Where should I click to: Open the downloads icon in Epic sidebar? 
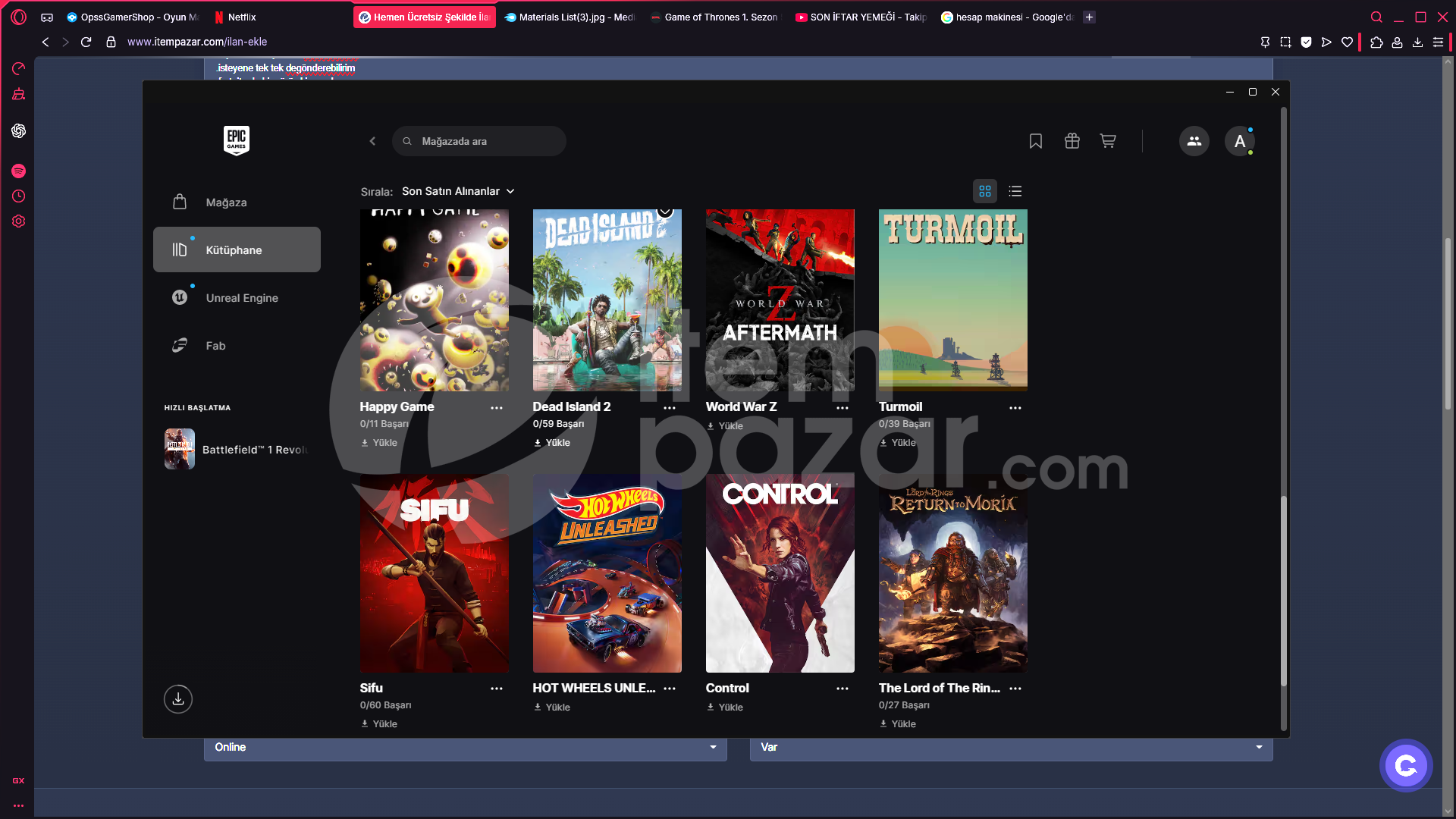(178, 699)
